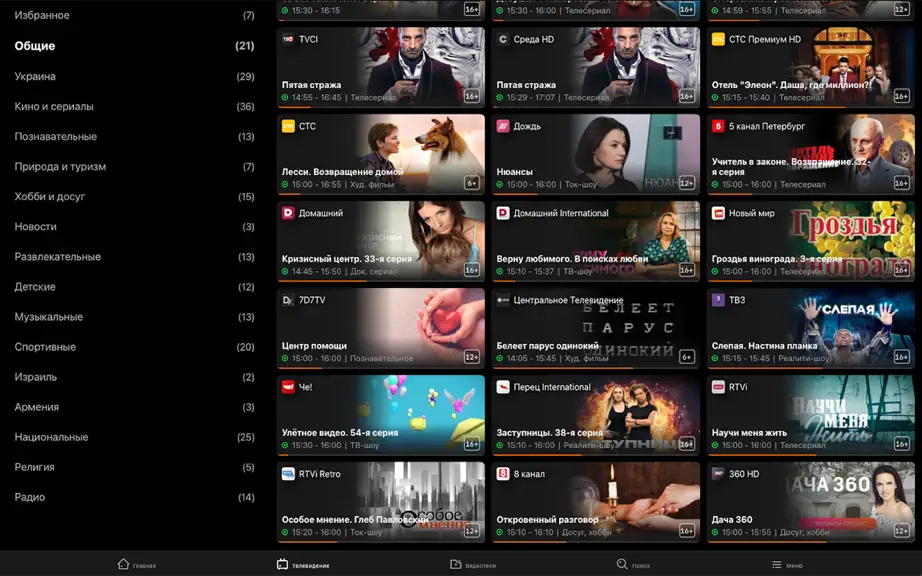Image resolution: width=922 pixels, height=576 pixels.
Task: Click the yellow СТС channel logo
Action: pyautogui.click(x=288, y=126)
